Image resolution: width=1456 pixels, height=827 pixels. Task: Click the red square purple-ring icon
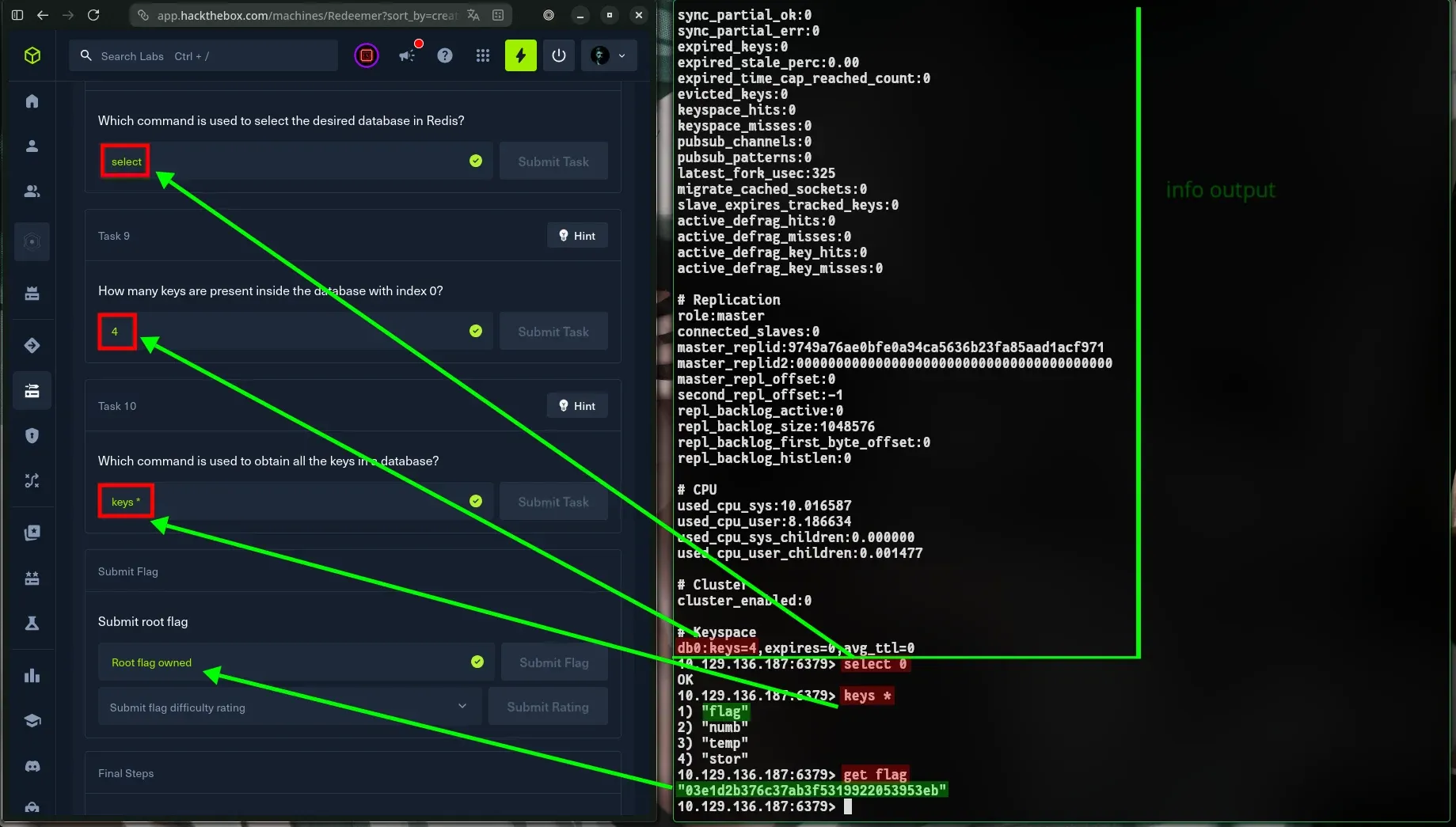pyautogui.click(x=367, y=55)
